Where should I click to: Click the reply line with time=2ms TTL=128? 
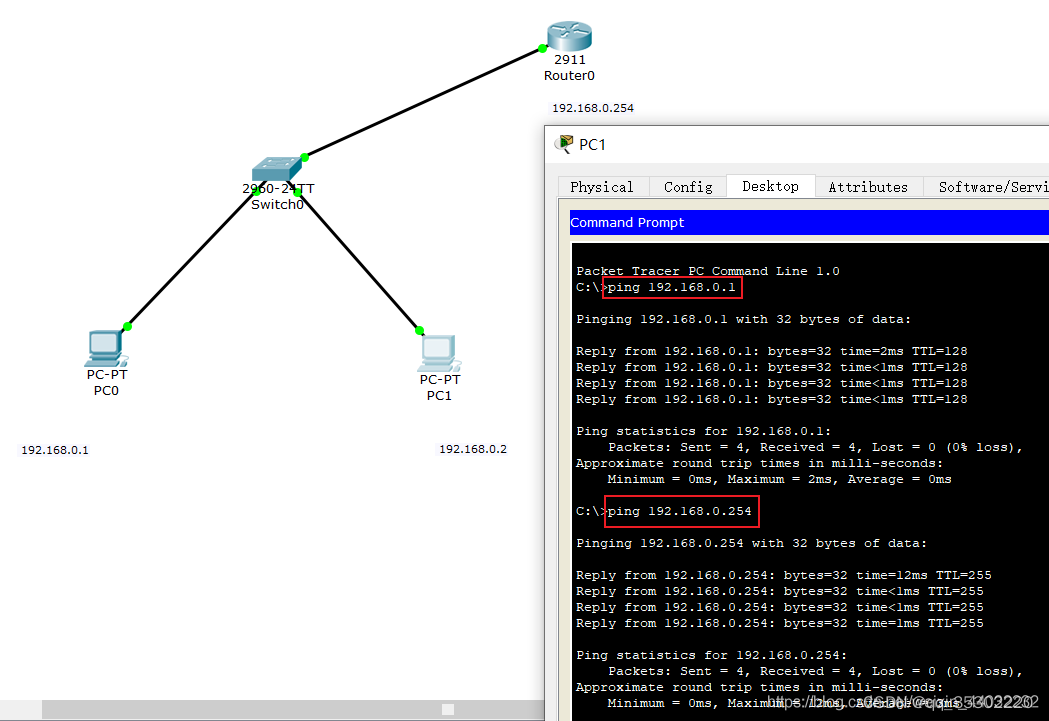(x=771, y=351)
